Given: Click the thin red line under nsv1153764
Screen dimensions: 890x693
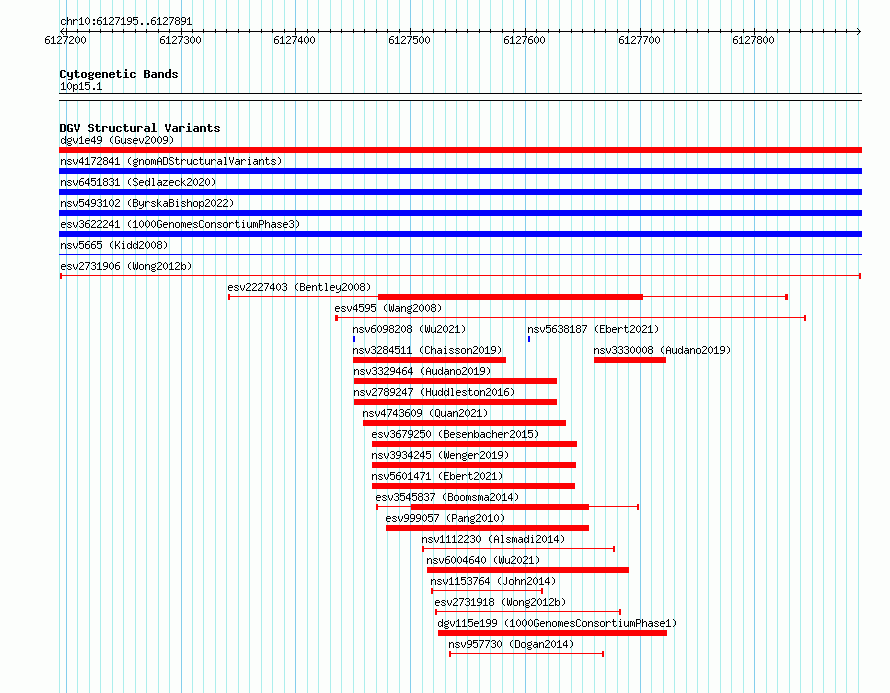Looking at the screenshot, I should [487, 591].
